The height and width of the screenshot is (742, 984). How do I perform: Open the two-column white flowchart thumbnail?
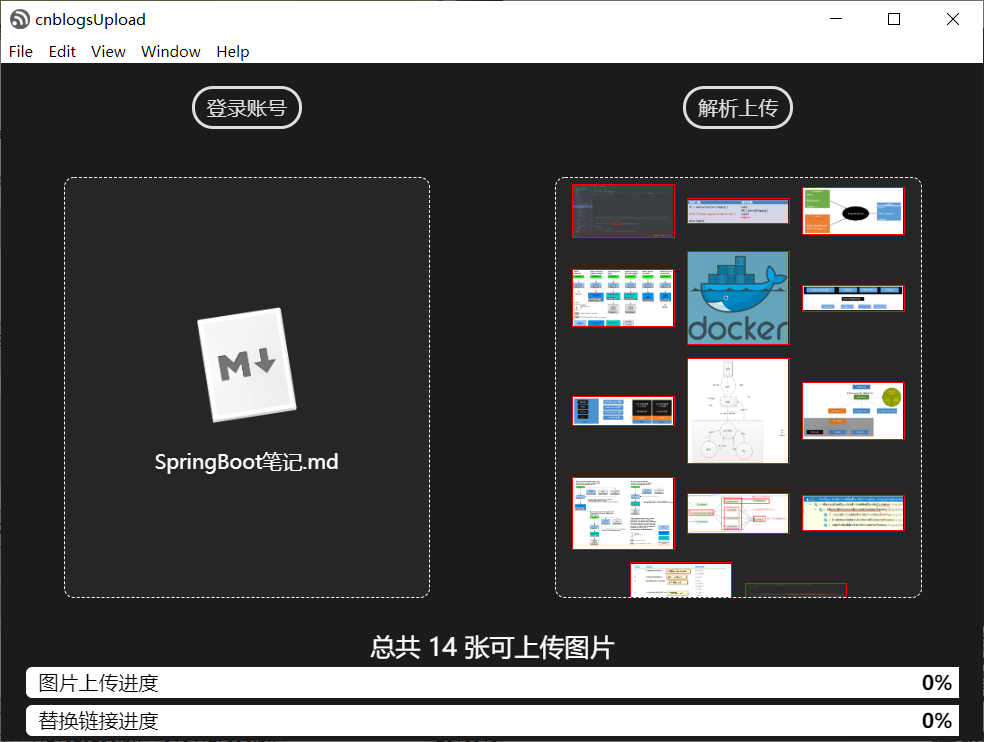[623, 513]
